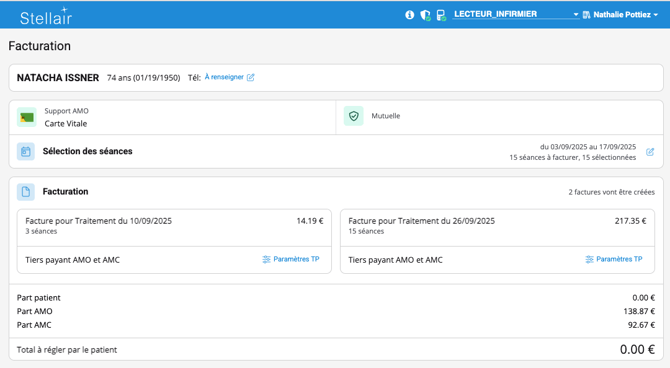Click Tiers payant AMO et AMC on first invoice

(x=72, y=260)
